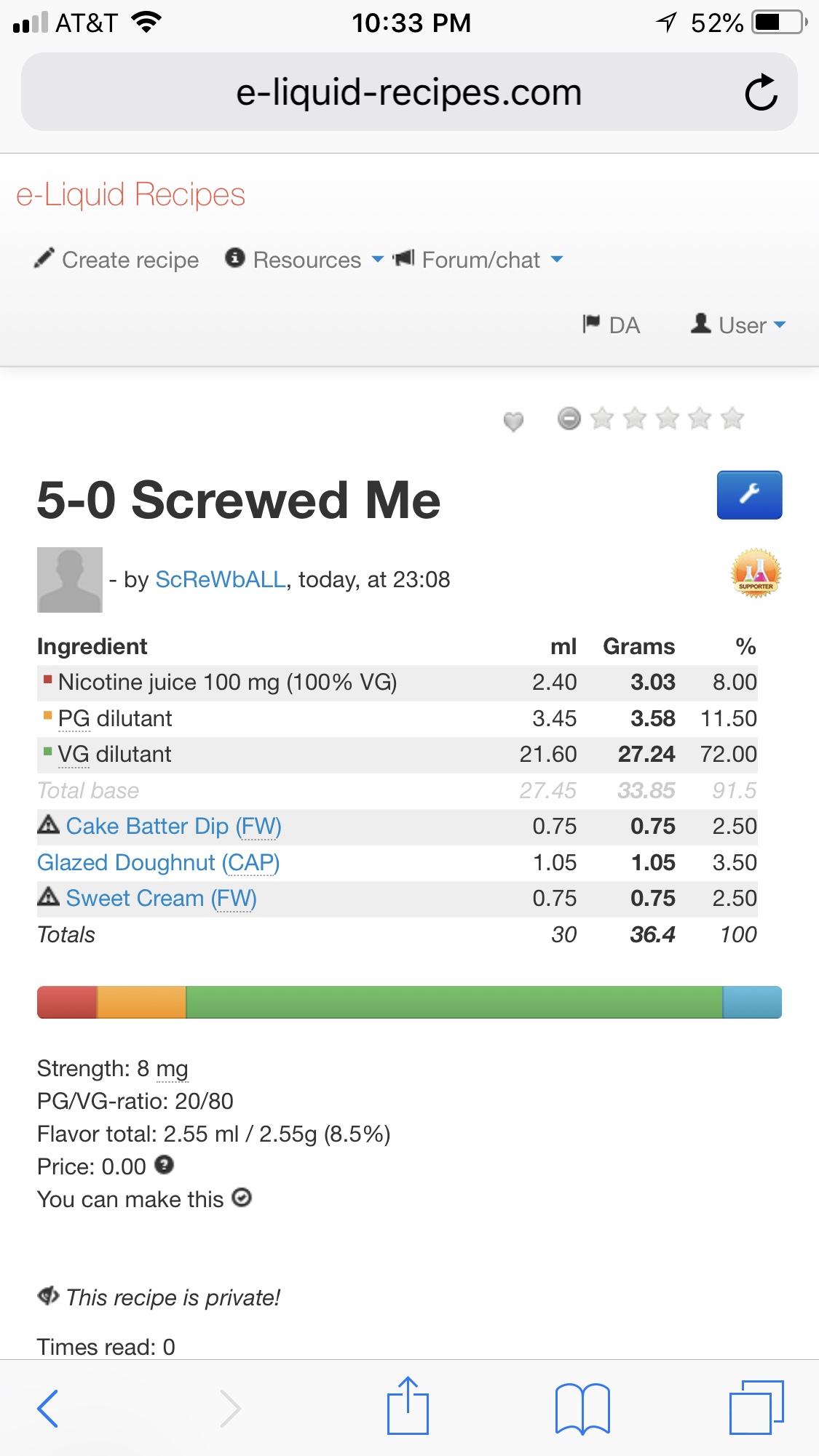Tap the Supporter badge icon
Viewport: 819px width, 1456px height.
click(756, 573)
